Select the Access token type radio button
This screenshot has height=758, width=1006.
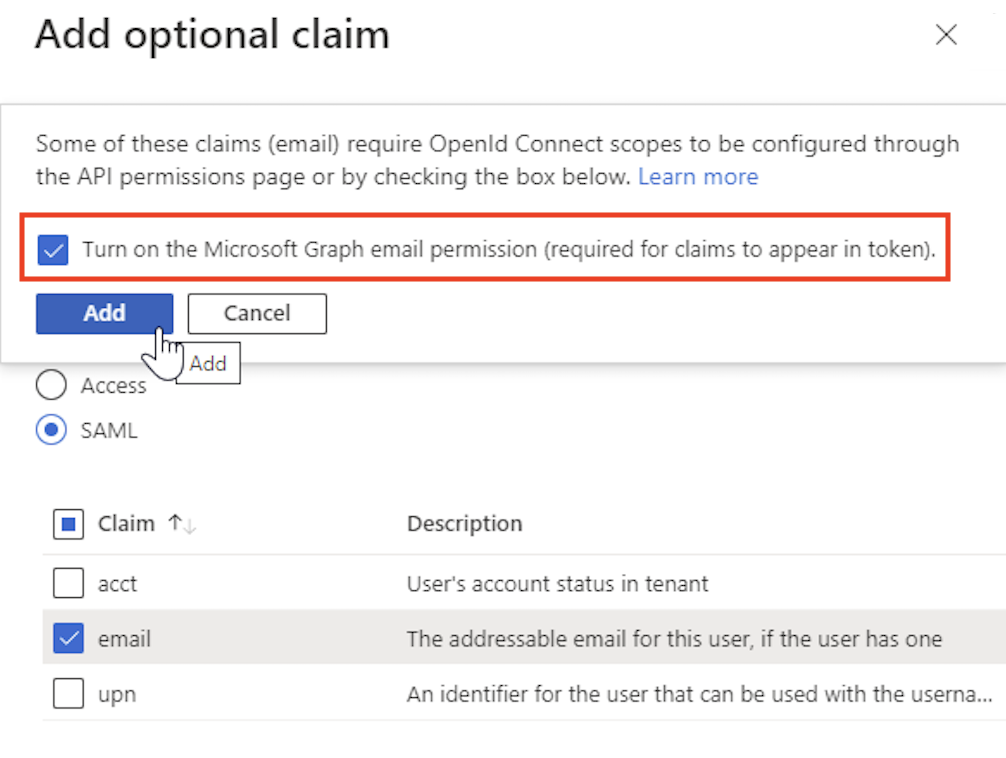(52, 385)
